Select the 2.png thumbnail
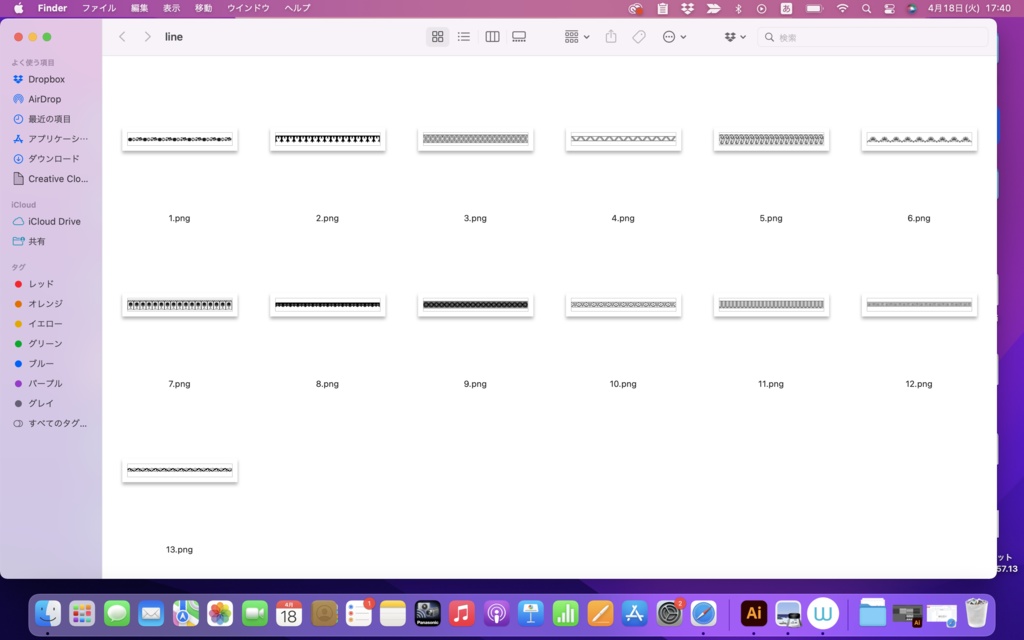1024x640 pixels. [x=327, y=139]
